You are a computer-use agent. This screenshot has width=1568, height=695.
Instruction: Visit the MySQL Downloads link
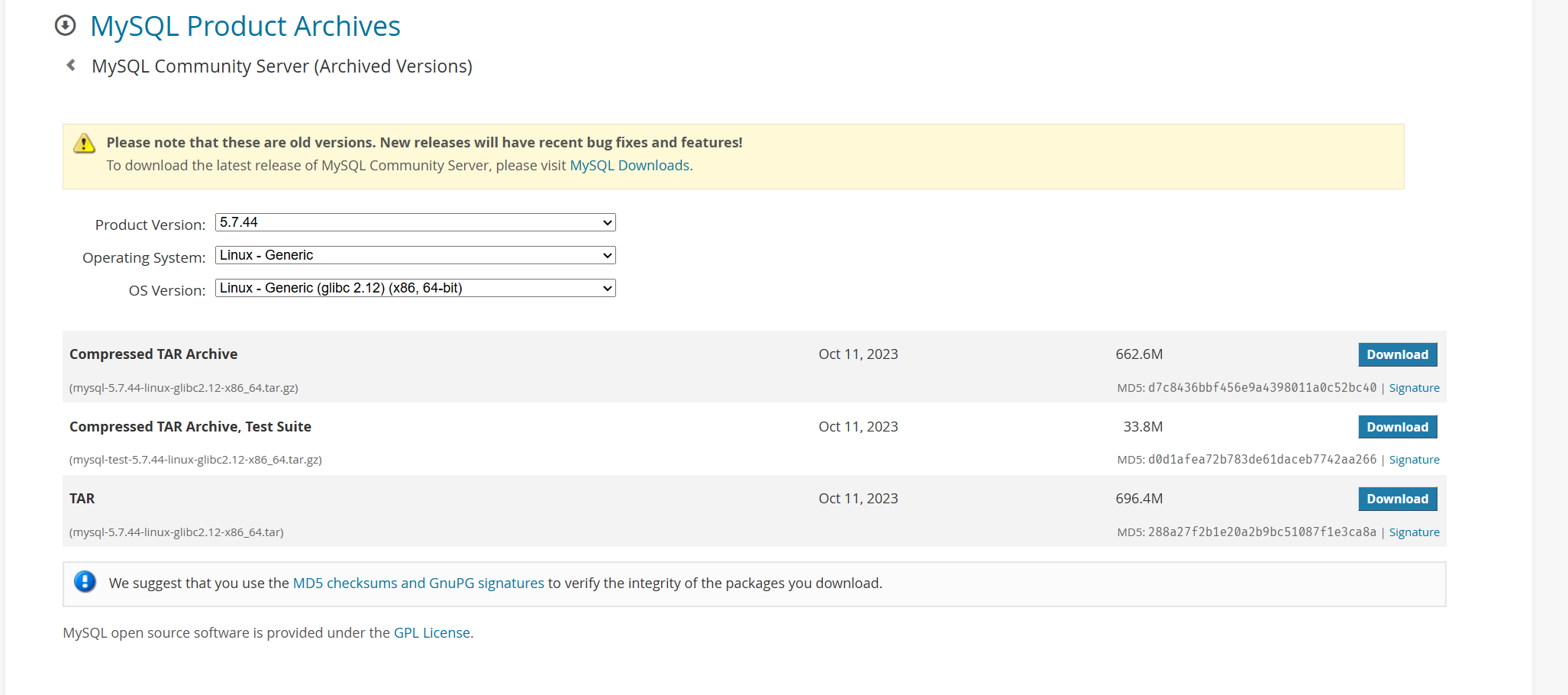pos(630,166)
